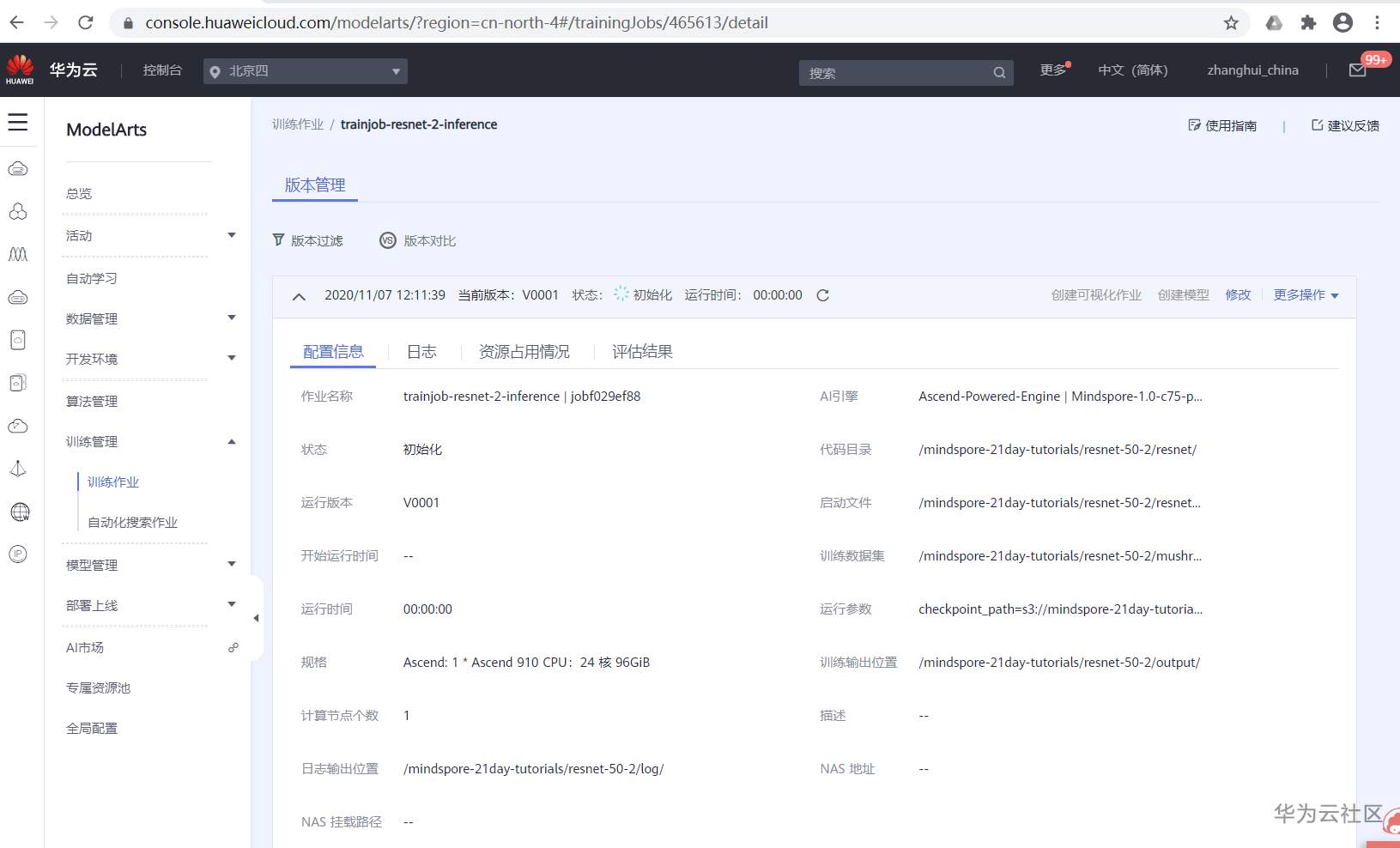
Task: Open the browser profile avatar
Action: [1342, 23]
